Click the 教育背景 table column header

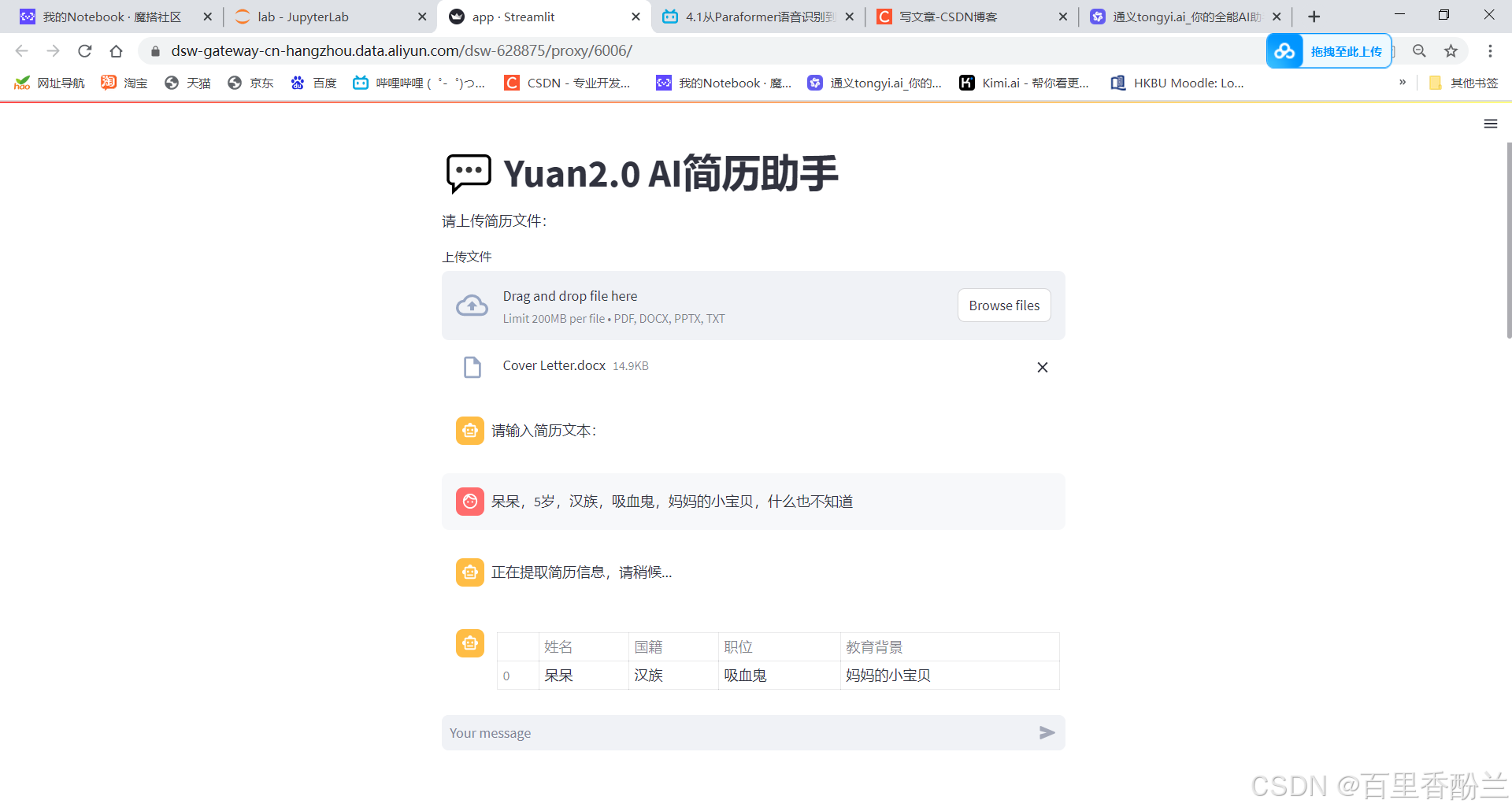[950, 647]
